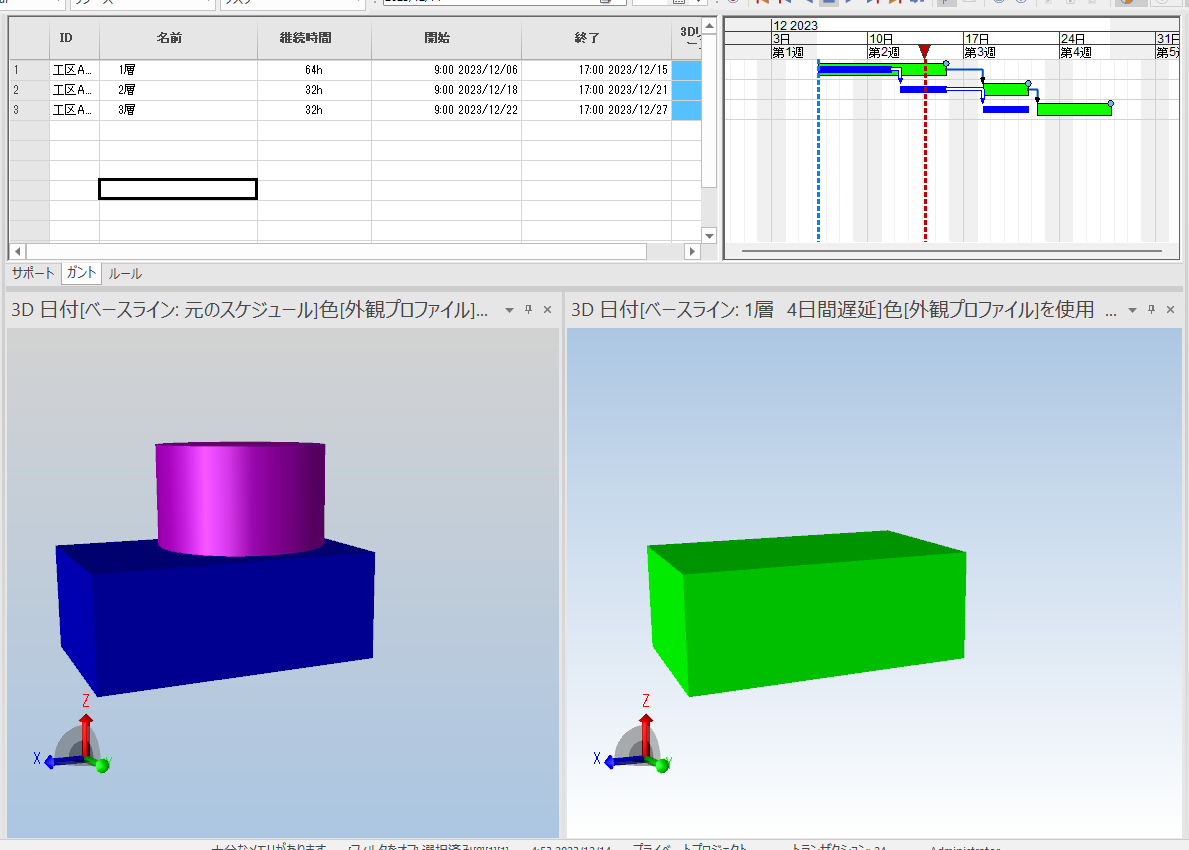The height and width of the screenshot is (850, 1189).
Task: Switch to the サポート tab
Action: [33, 273]
